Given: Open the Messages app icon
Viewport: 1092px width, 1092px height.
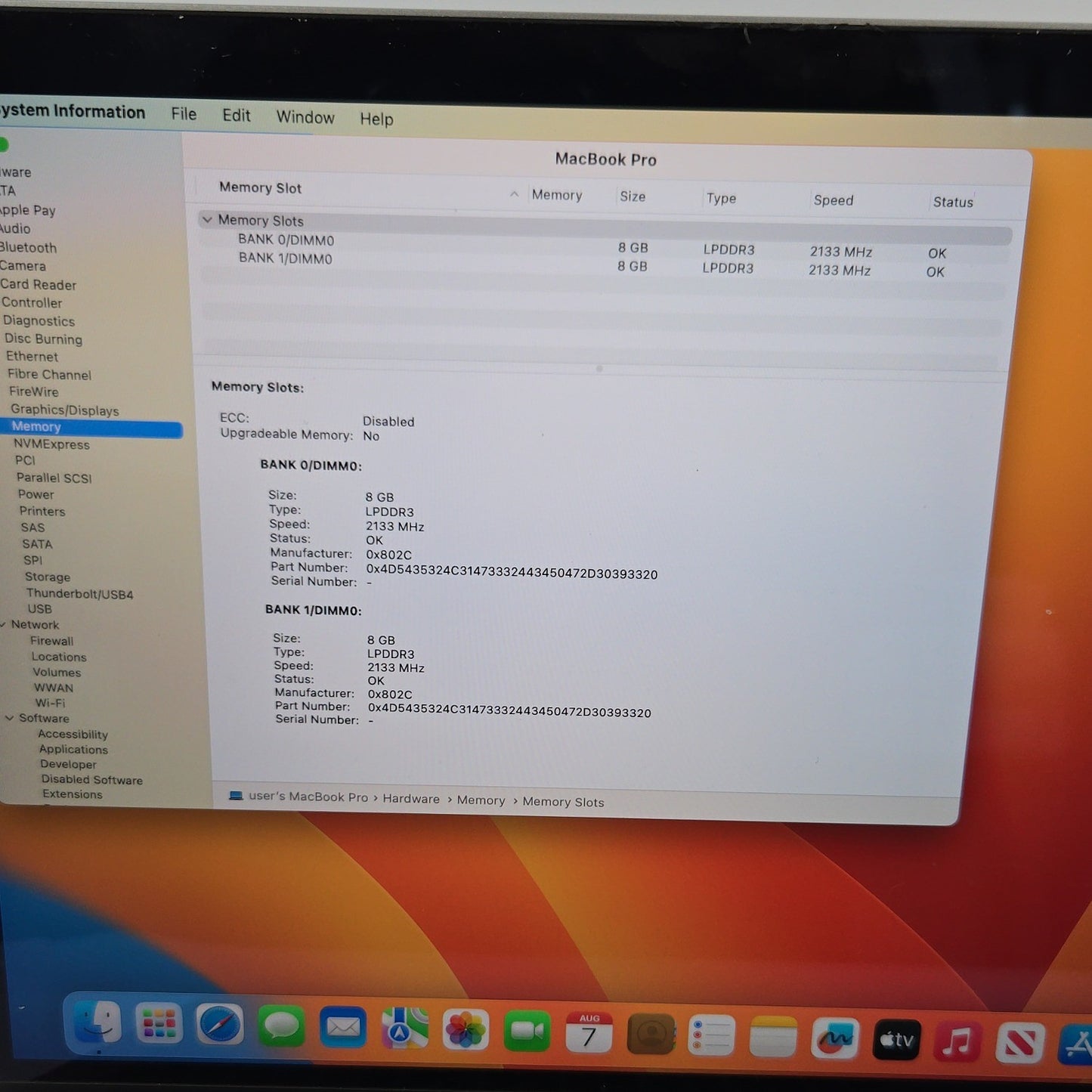Looking at the screenshot, I should pyautogui.click(x=281, y=1026).
